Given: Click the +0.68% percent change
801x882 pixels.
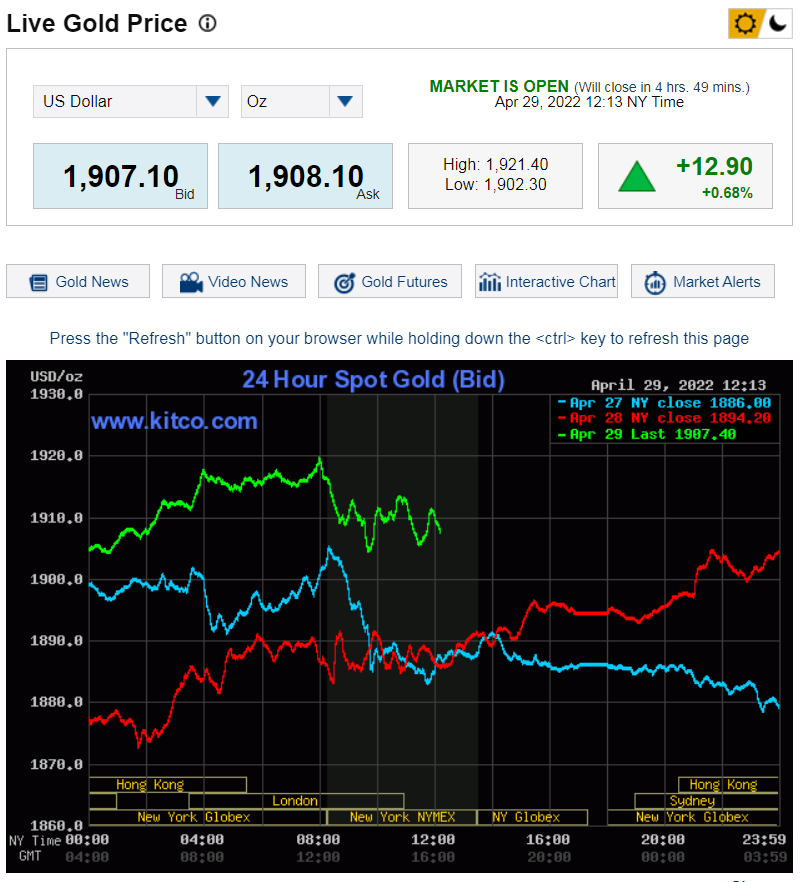Looking at the screenshot, I should coord(727,193).
